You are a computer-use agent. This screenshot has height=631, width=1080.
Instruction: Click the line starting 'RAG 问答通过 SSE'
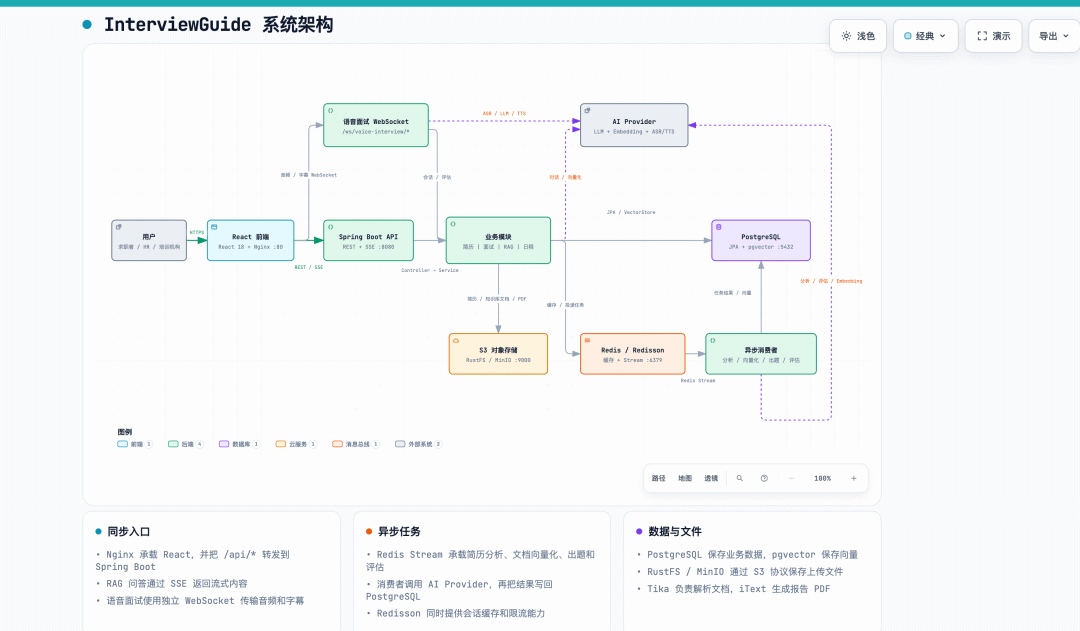coord(176,583)
